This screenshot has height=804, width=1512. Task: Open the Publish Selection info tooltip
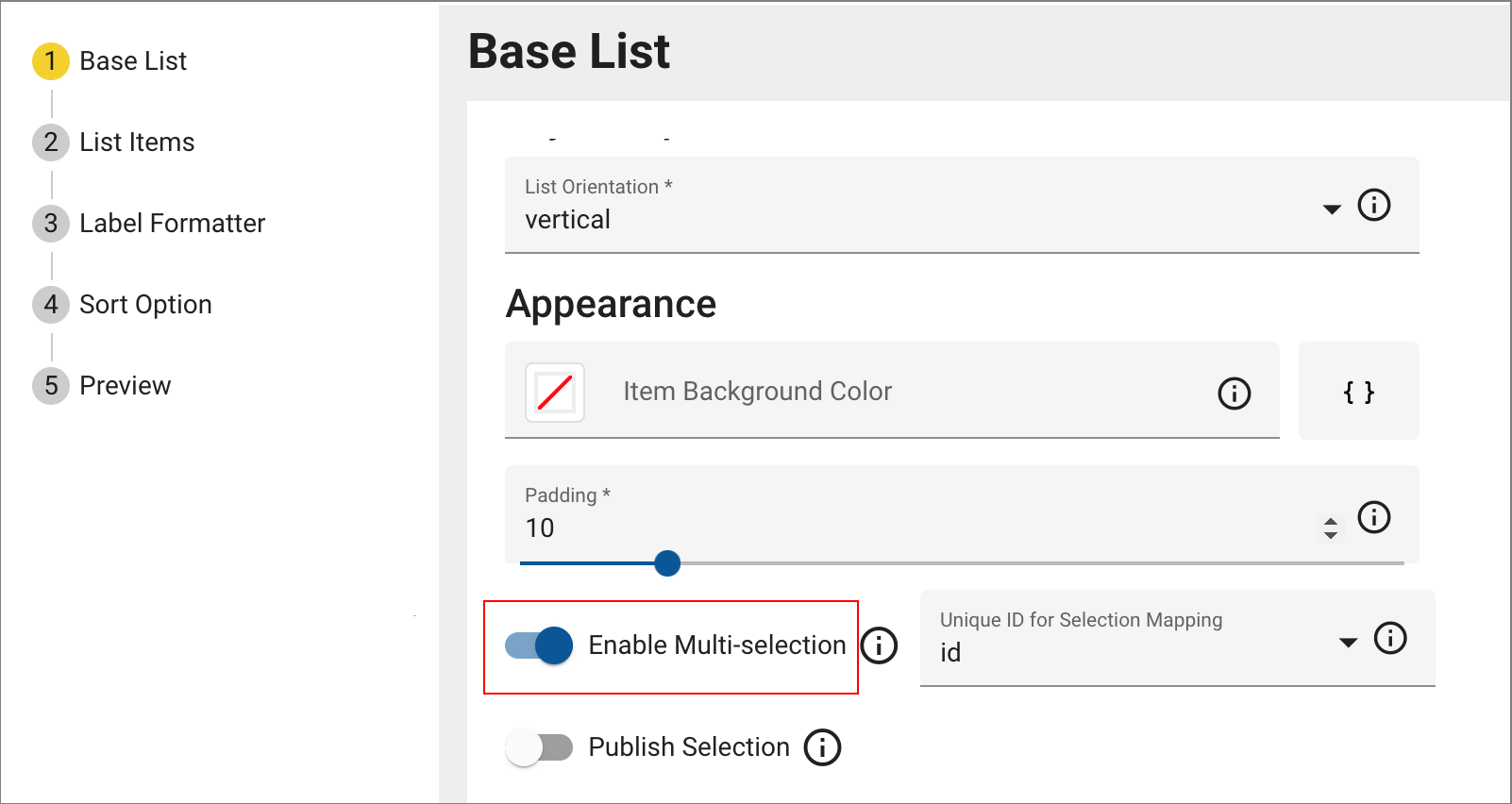pyautogui.click(x=821, y=746)
